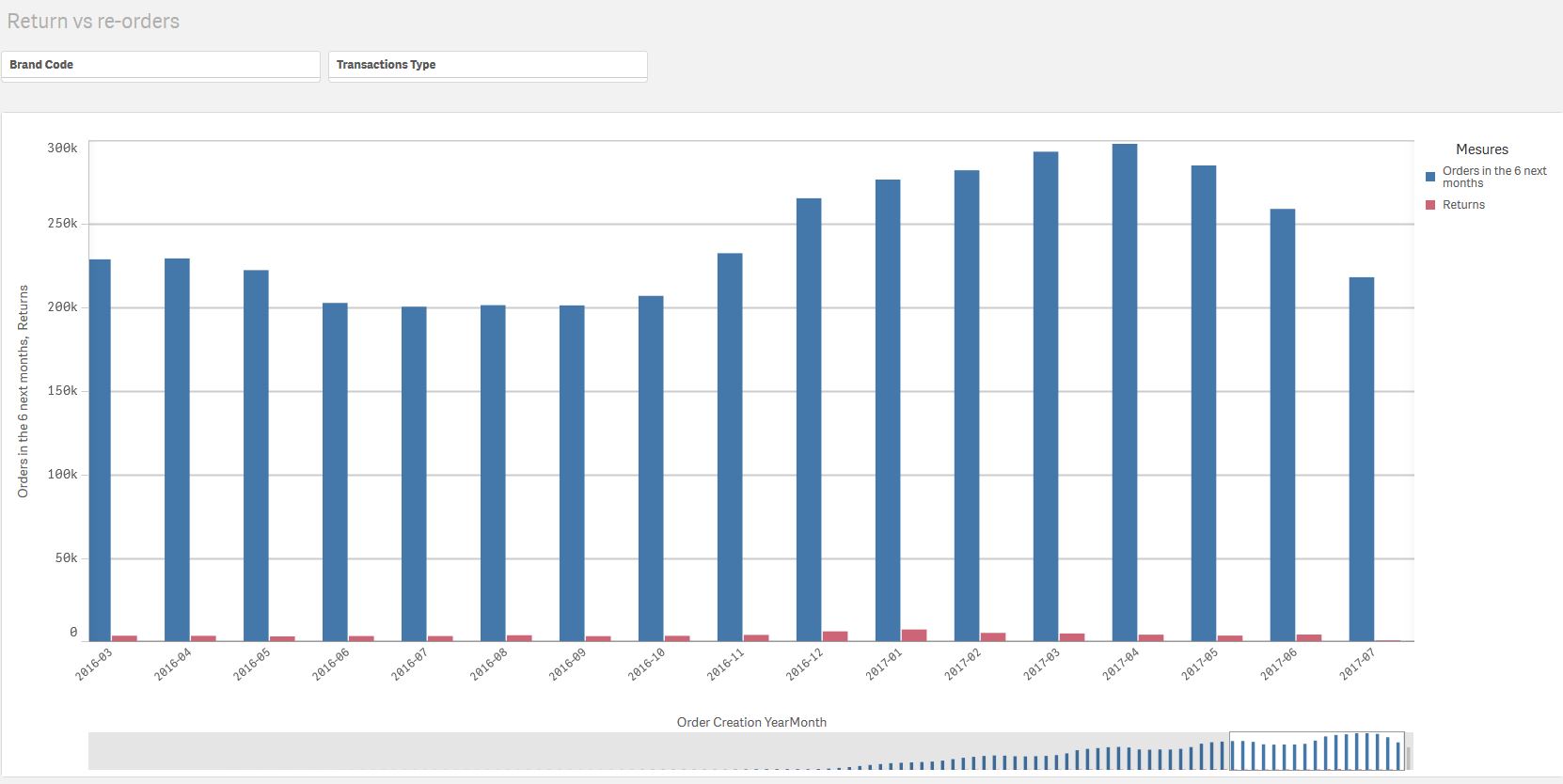Select the blue bar for 2016-04

(x=177, y=449)
